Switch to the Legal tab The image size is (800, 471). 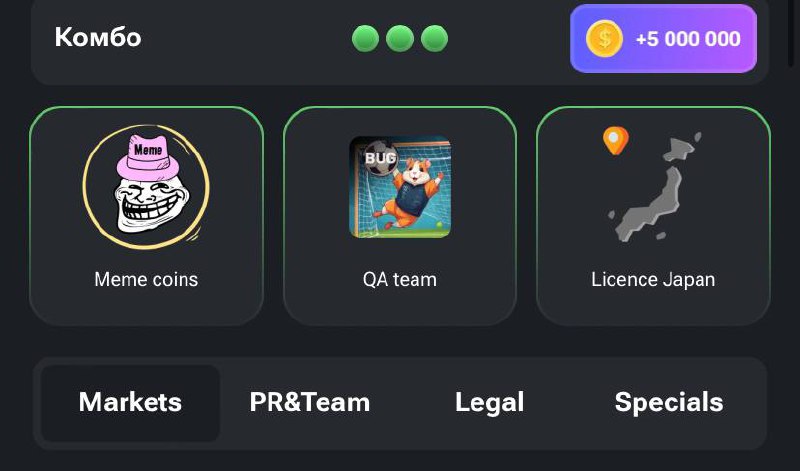(489, 403)
